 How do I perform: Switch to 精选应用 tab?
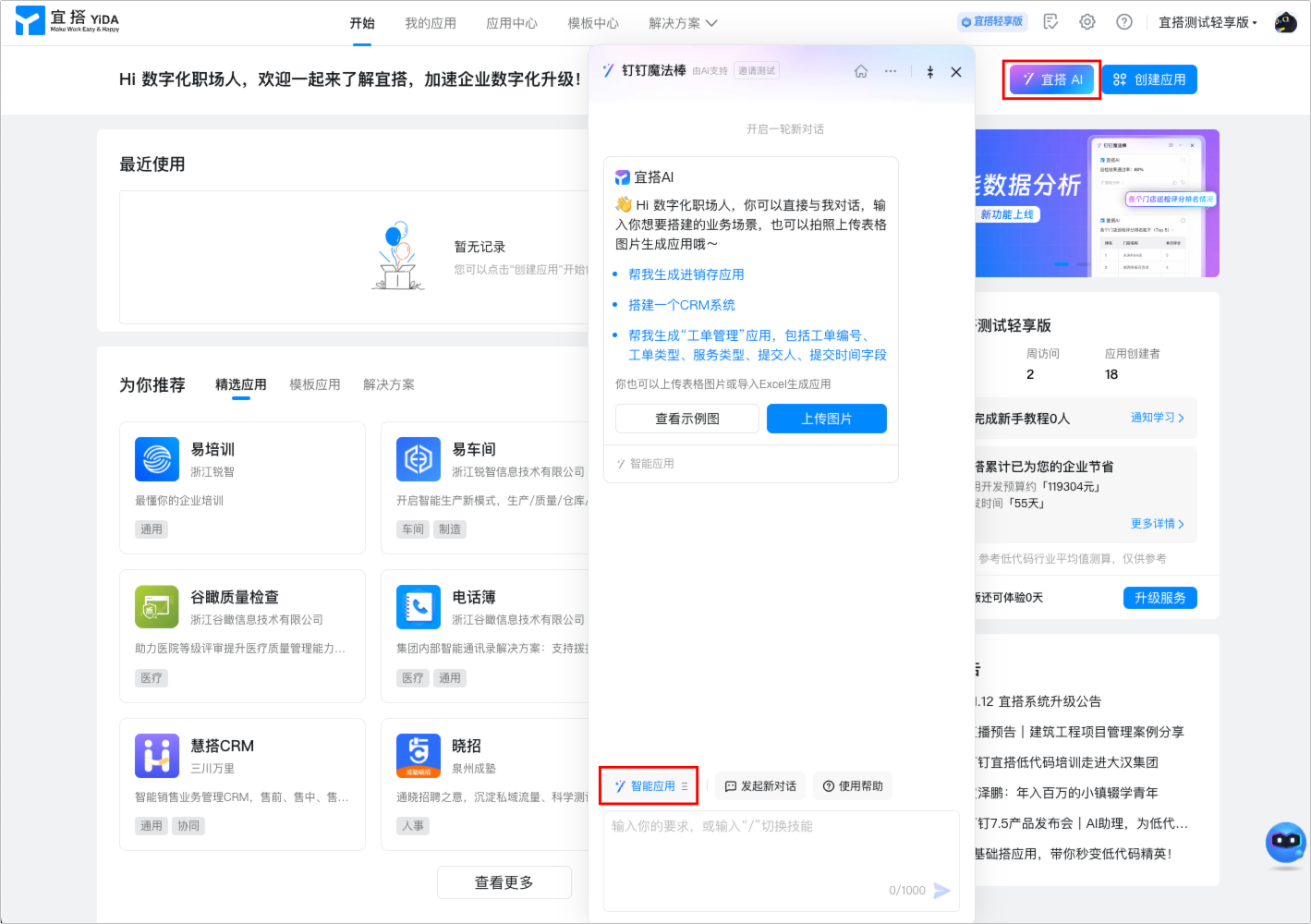pyautogui.click(x=241, y=384)
